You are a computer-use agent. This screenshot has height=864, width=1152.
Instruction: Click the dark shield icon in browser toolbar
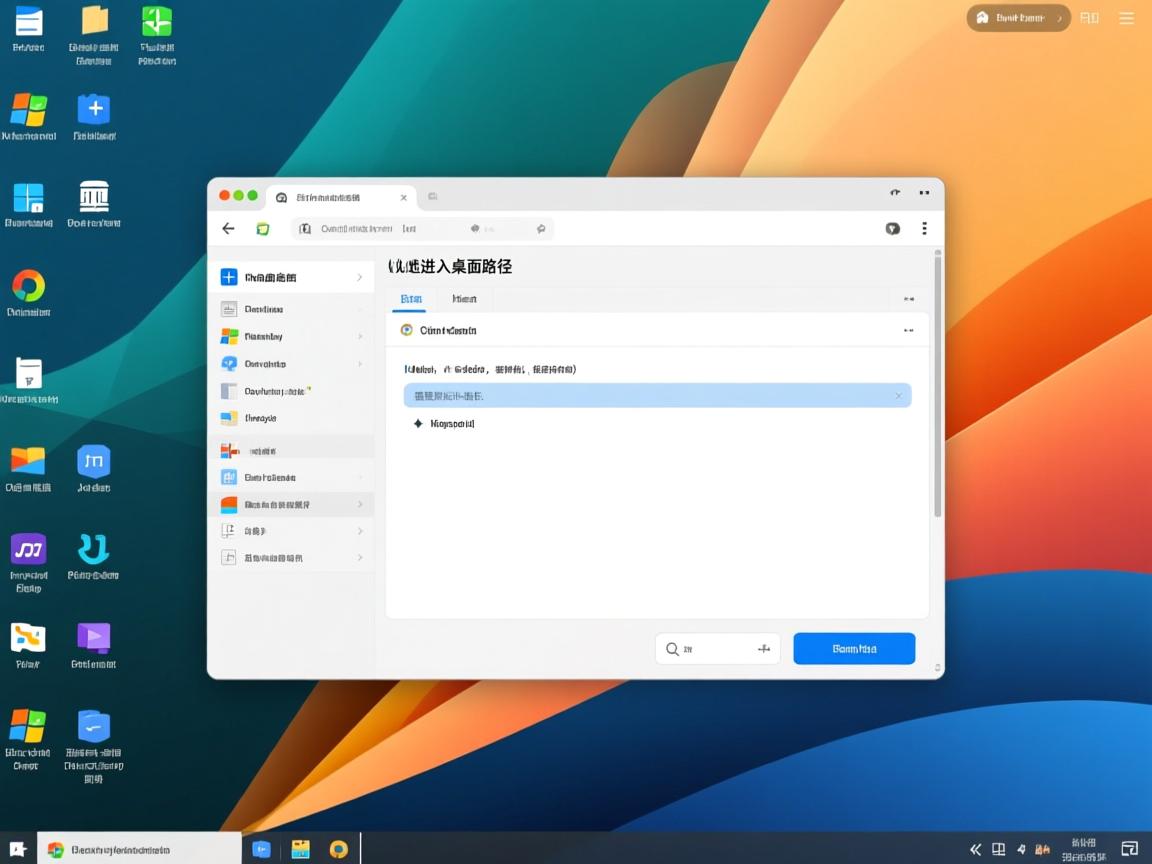[x=893, y=229]
